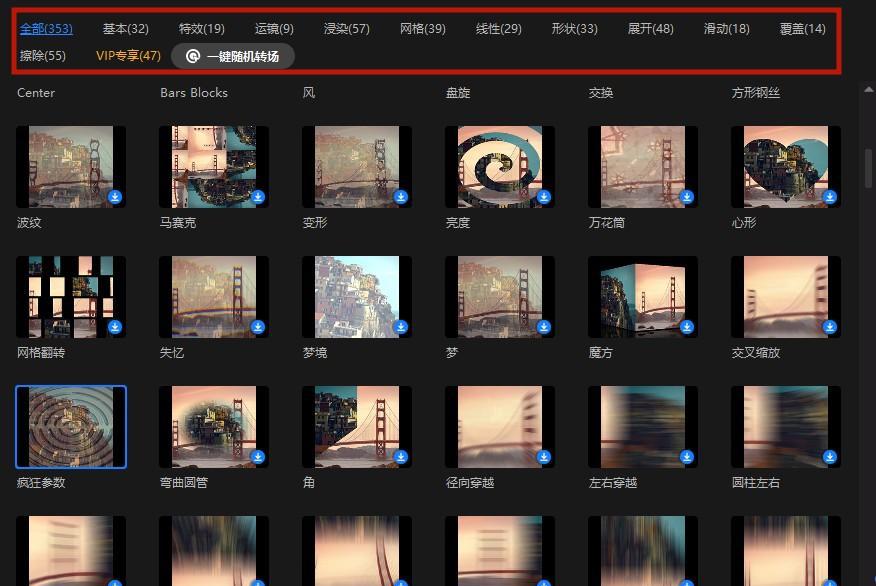Select the 角 transition thumbnail

(x=357, y=427)
